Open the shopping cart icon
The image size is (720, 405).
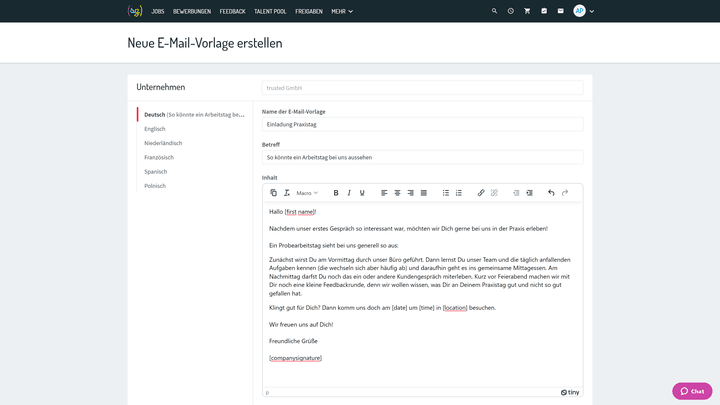point(527,11)
